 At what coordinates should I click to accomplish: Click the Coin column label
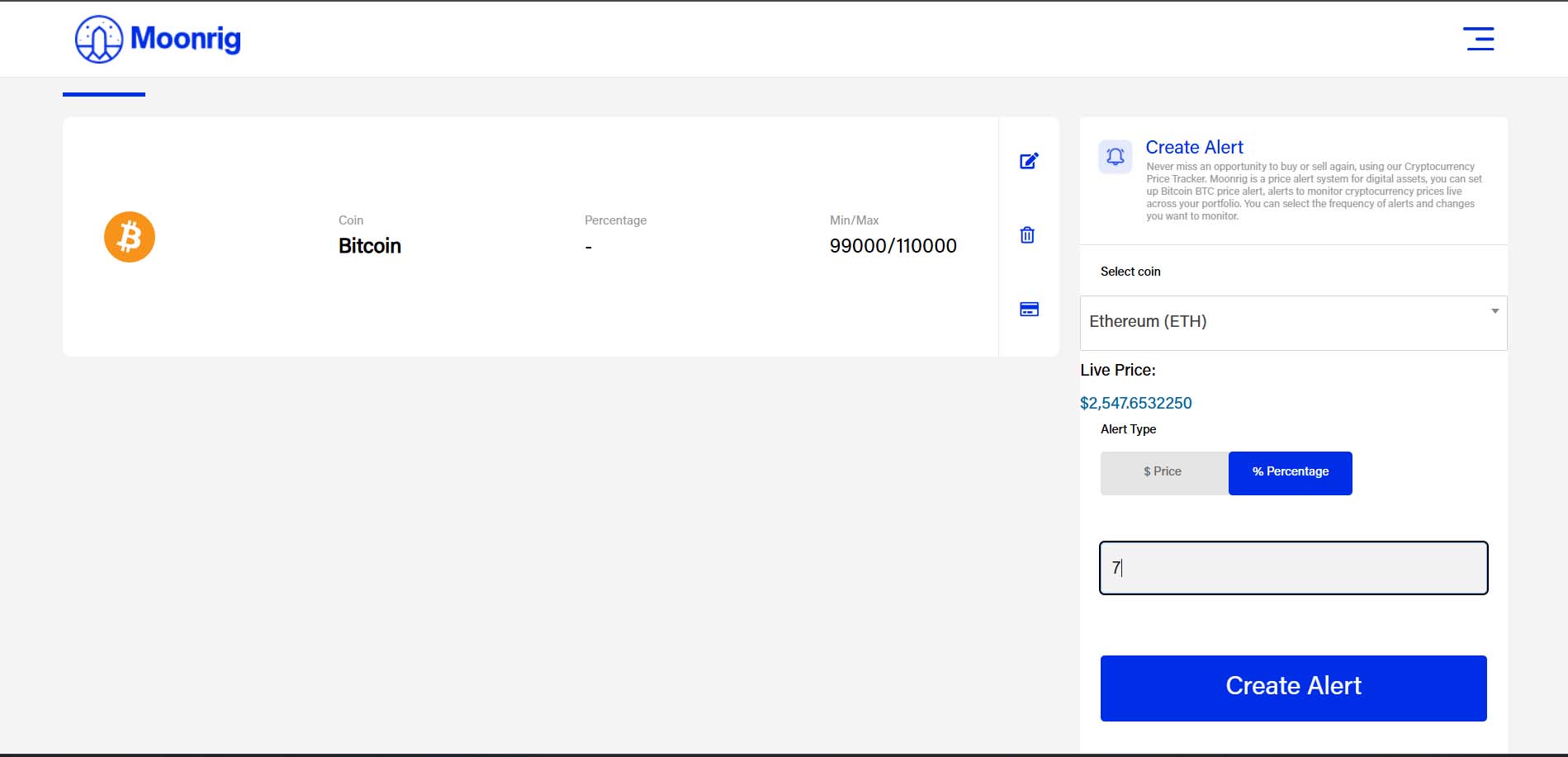coord(351,220)
